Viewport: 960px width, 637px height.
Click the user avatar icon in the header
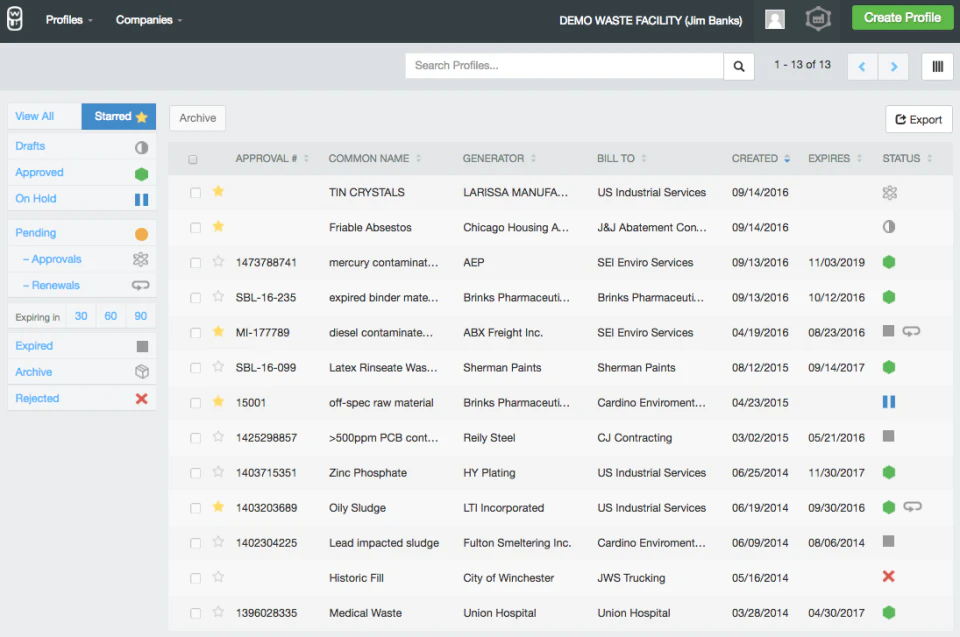tap(775, 18)
